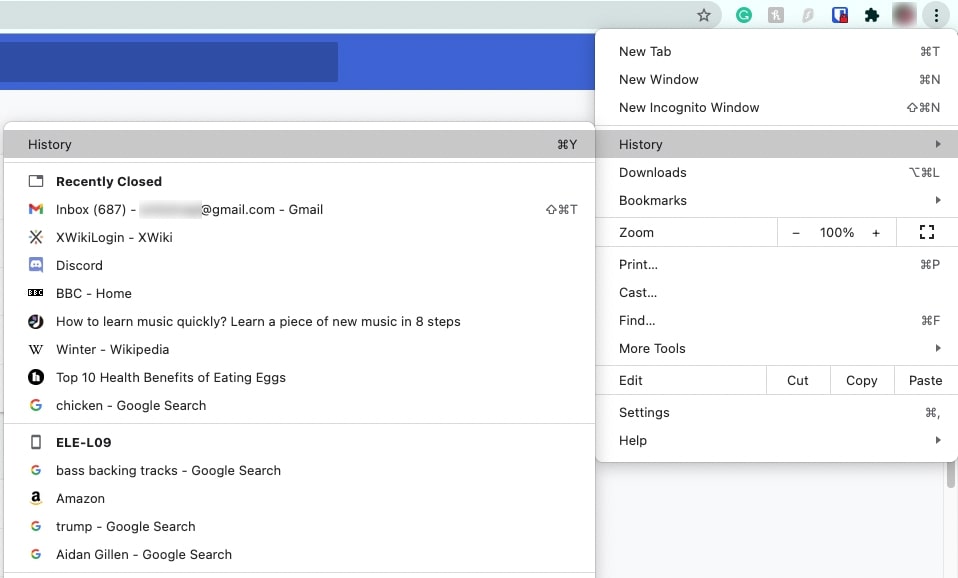
Task: Click the Cut button
Action: point(798,380)
